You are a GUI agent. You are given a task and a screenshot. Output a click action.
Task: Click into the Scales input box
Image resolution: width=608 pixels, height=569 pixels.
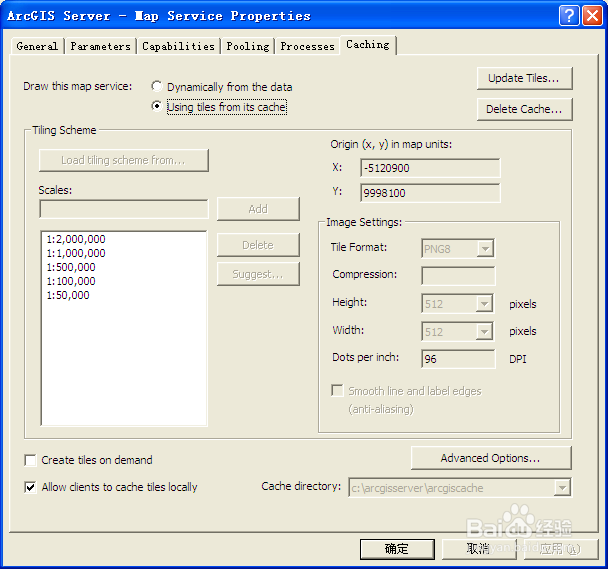[124, 209]
